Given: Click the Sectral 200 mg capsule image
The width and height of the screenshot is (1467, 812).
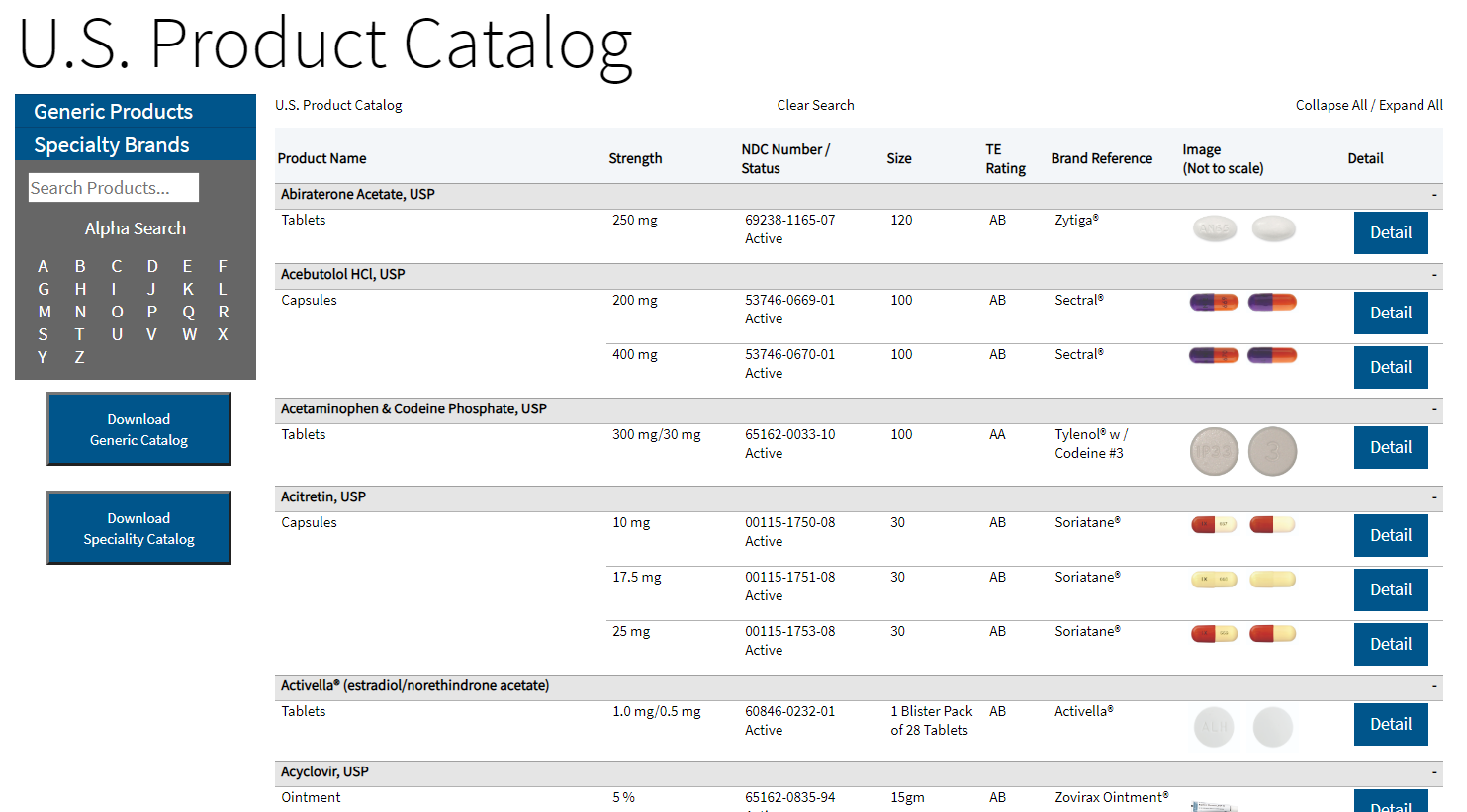Looking at the screenshot, I should coord(1214,300).
